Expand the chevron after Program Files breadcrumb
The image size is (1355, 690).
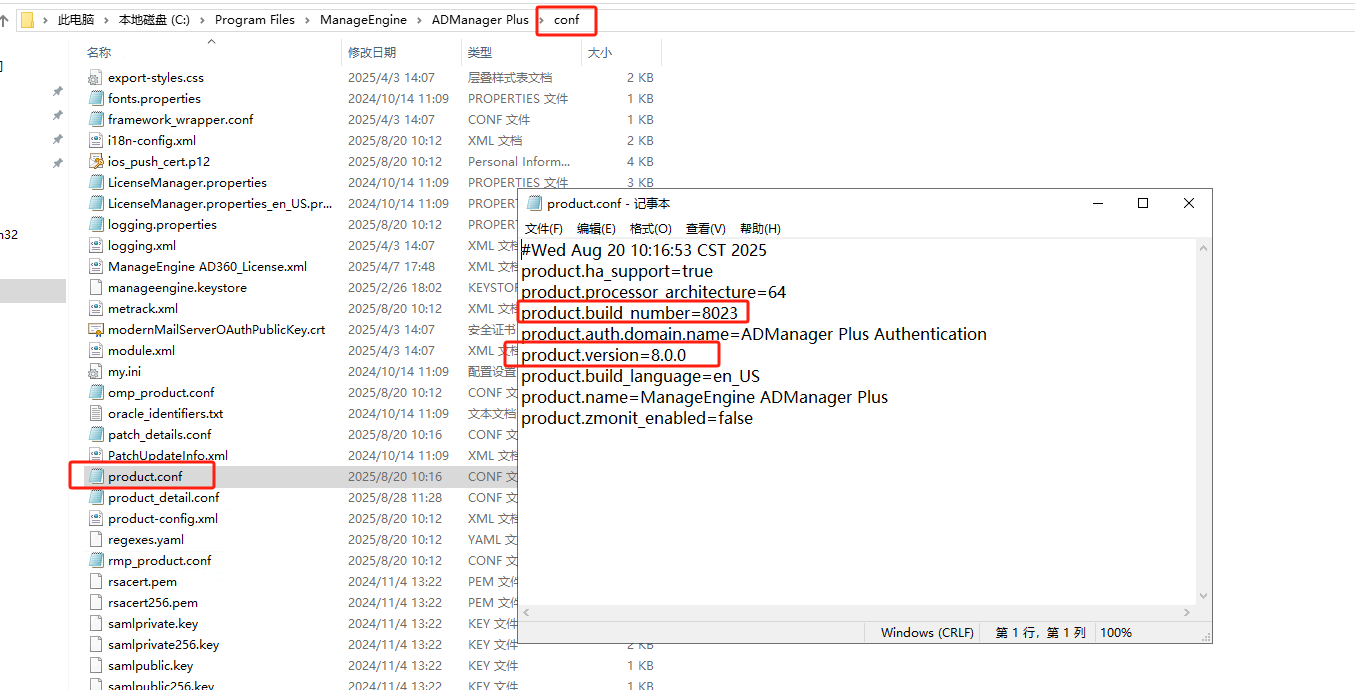click(307, 20)
